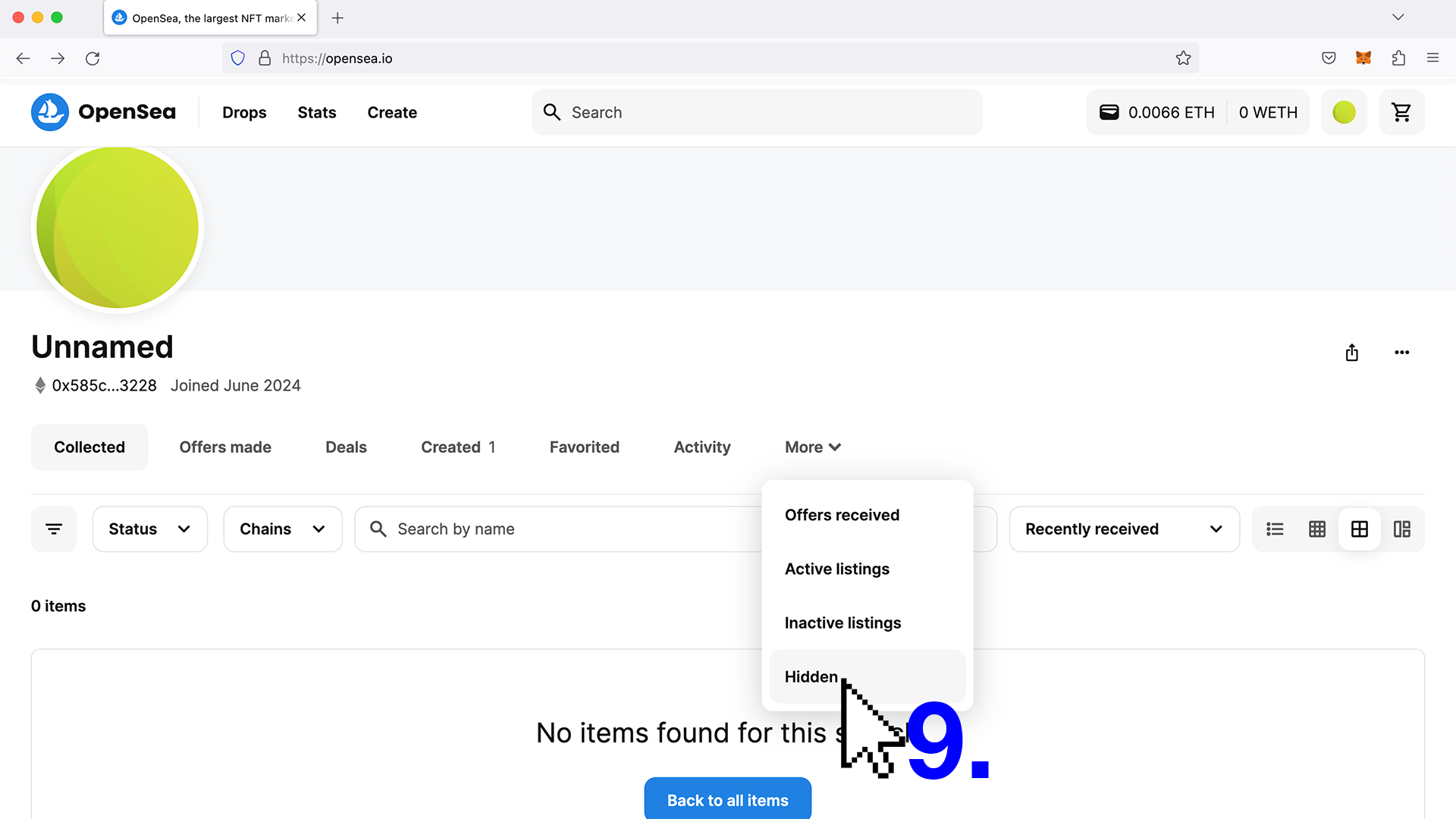The width and height of the screenshot is (1456, 819).
Task: Open the three-dot profile options menu
Action: pos(1401,353)
